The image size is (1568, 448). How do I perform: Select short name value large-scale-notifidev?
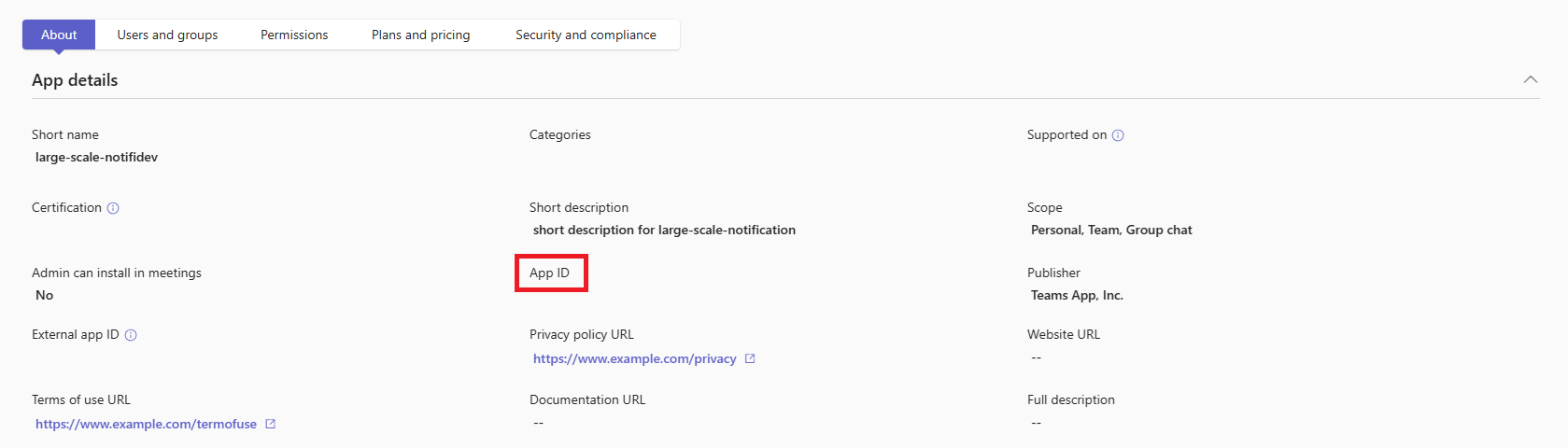tap(96, 157)
